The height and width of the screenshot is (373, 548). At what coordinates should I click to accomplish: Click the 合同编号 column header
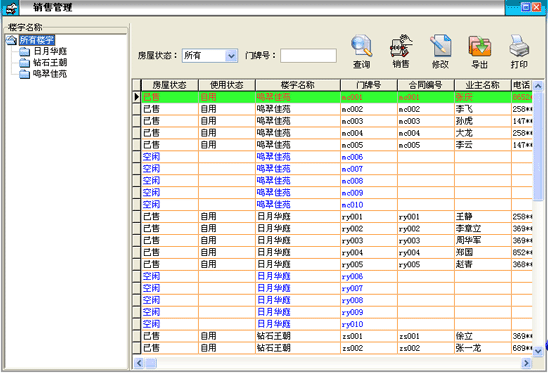click(x=426, y=85)
